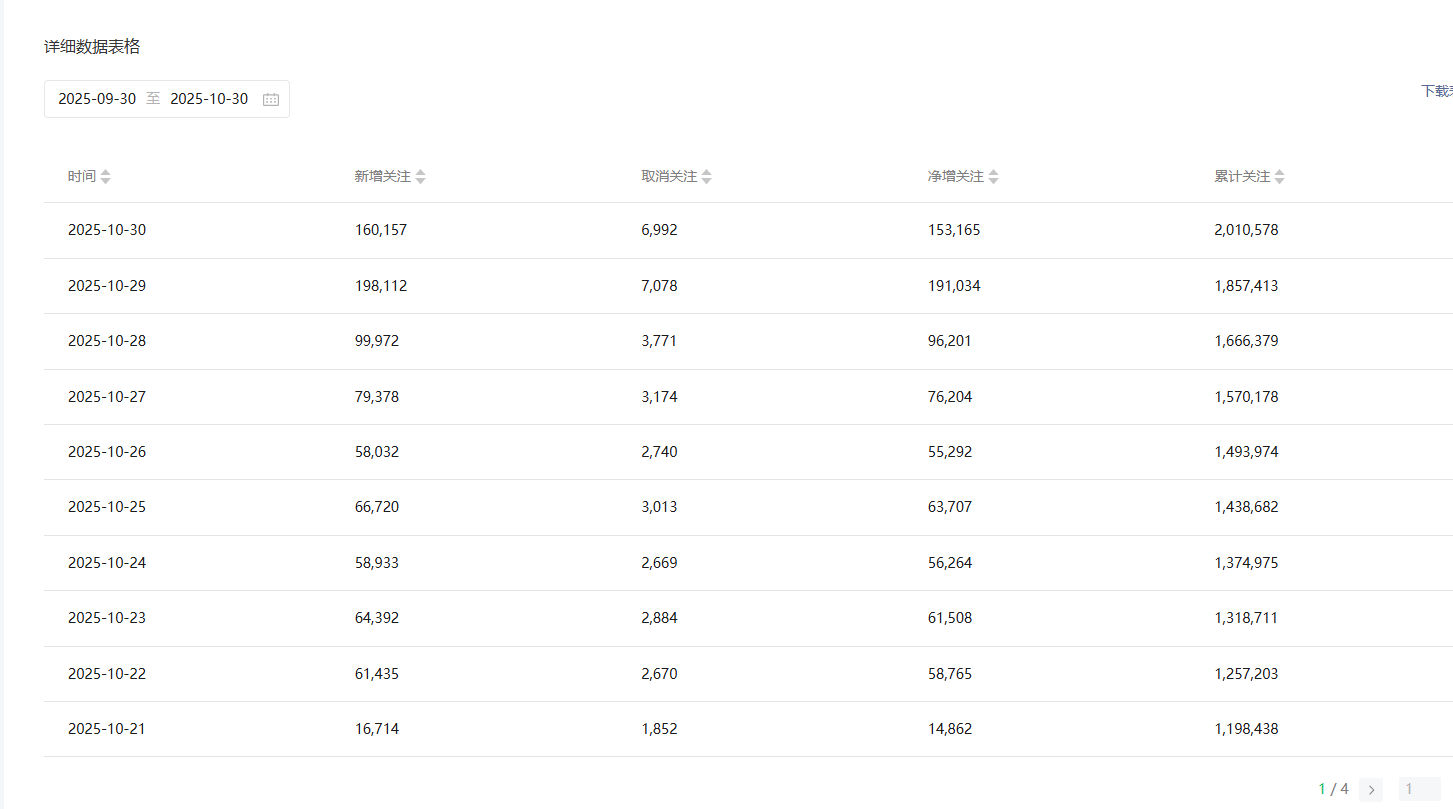This screenshot has width=1453, height=809.
Task: Click the page number jump input box
Action: click(1419, 789)
